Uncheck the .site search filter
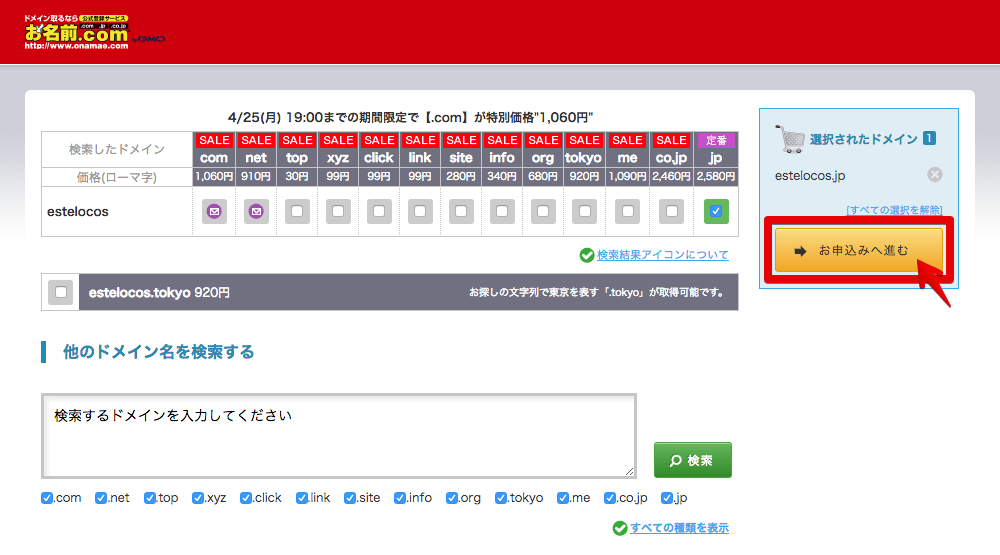This screenshot has height=555, width=1000. (x=349, y=498)
